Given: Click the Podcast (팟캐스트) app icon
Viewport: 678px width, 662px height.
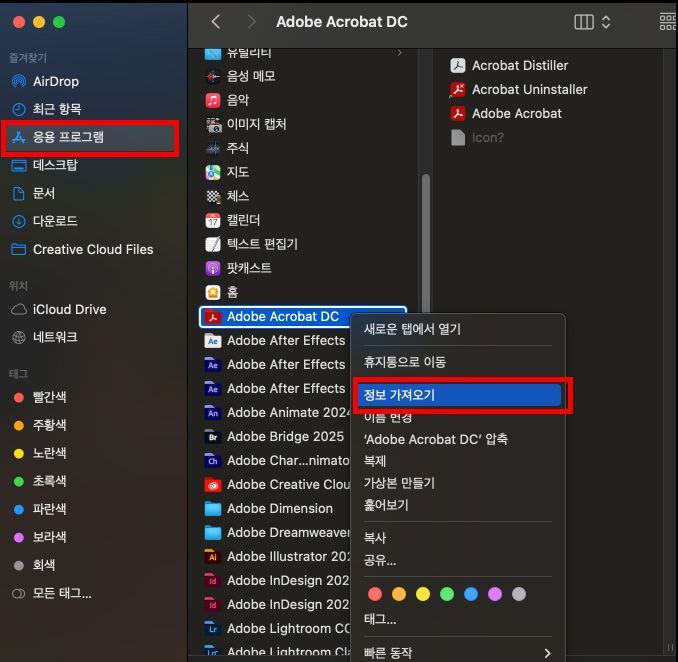Looking at the screenshot, I should pos(213,269).
